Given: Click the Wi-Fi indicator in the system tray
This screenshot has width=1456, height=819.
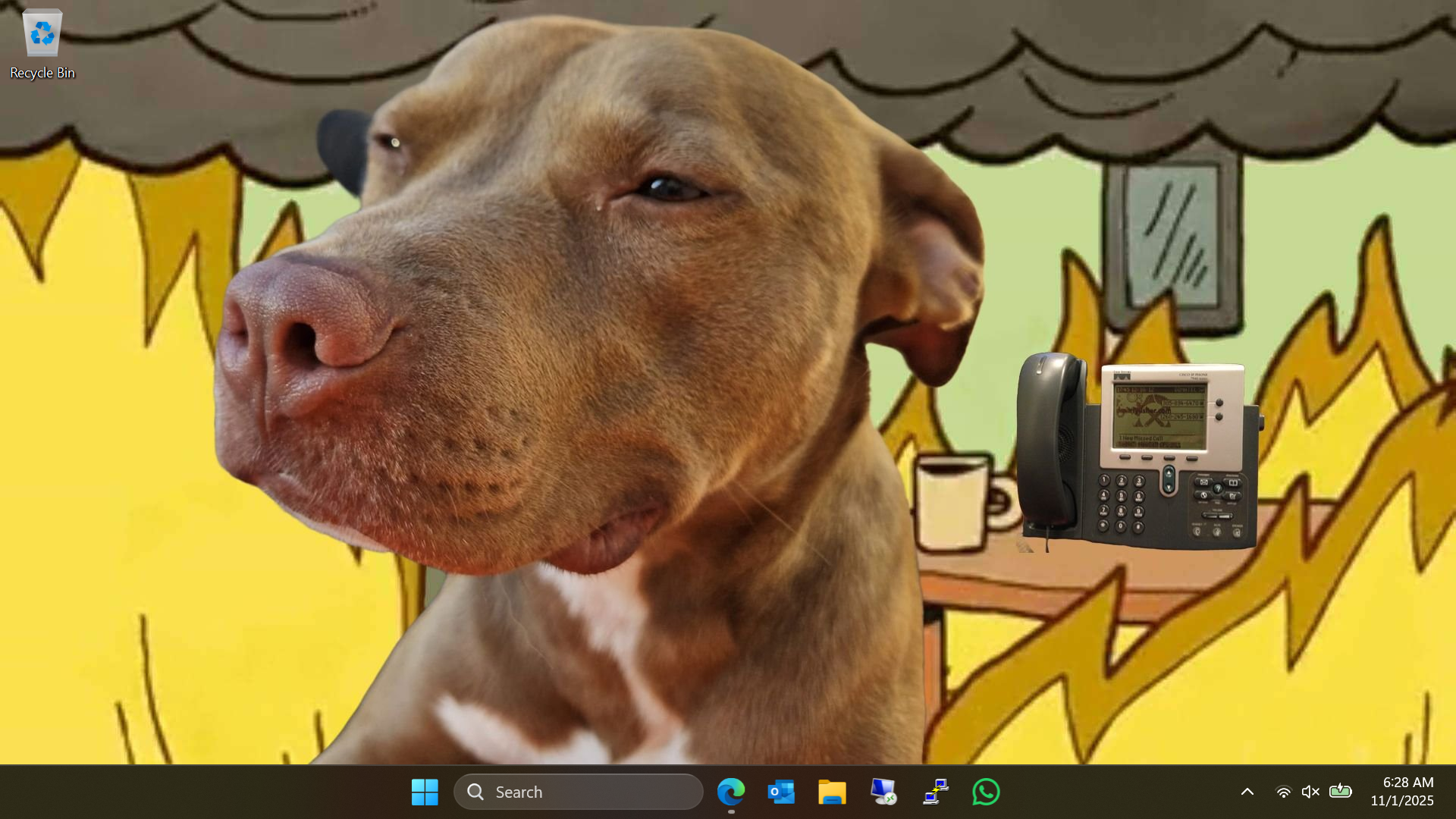Looking at the screenshot, I should pos(1283,791).
